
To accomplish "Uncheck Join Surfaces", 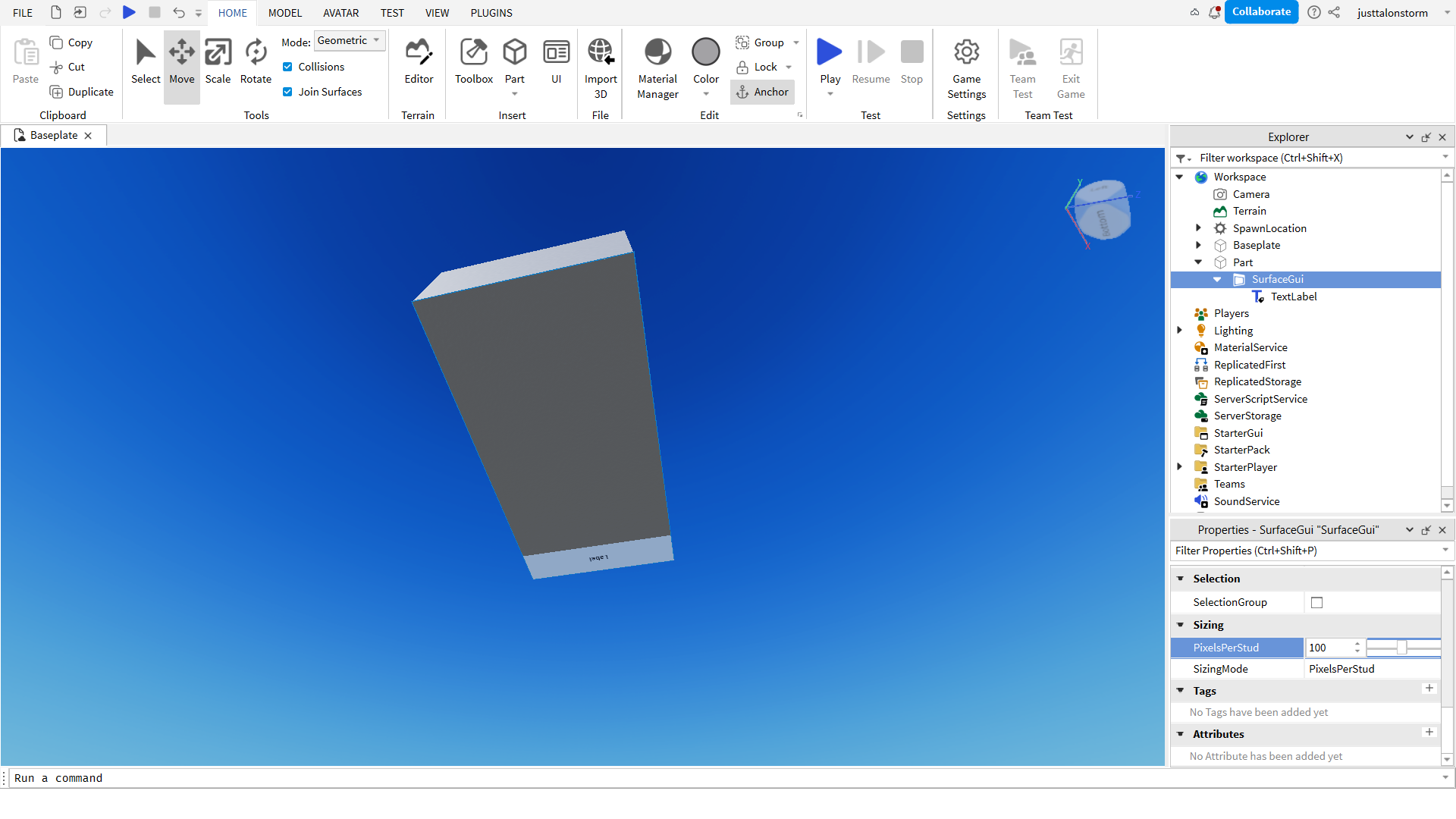I will coord(287,91).
